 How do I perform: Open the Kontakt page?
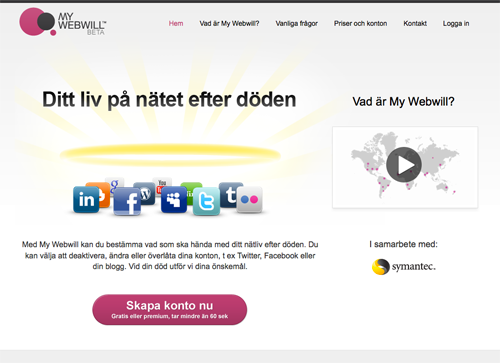415,24
